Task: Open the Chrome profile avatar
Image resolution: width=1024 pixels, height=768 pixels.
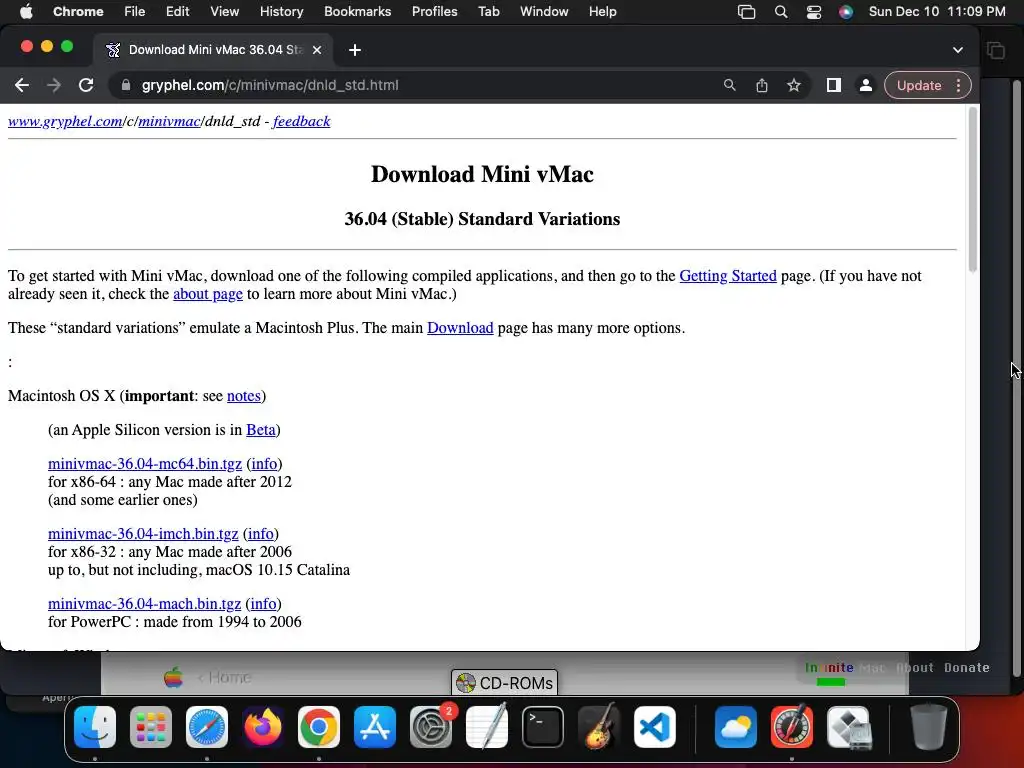Action: pyautogui.click(x=865, y=86)
